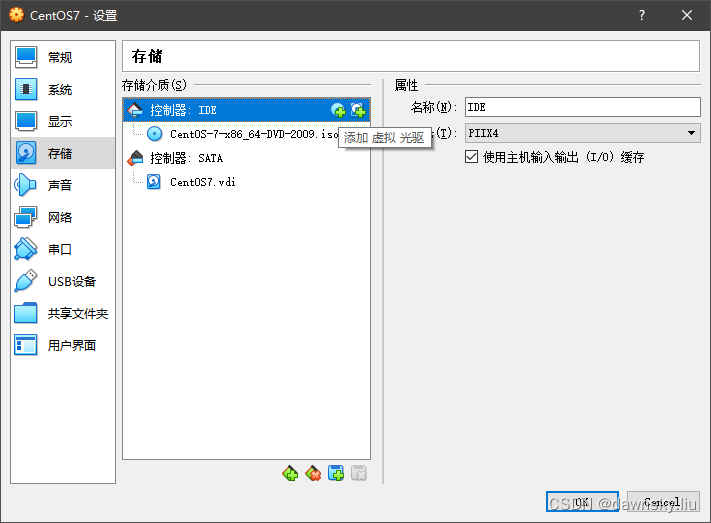This screenshot has width=711, height=523.
Task: Click the remove controller icon
Action: [313, 474]
